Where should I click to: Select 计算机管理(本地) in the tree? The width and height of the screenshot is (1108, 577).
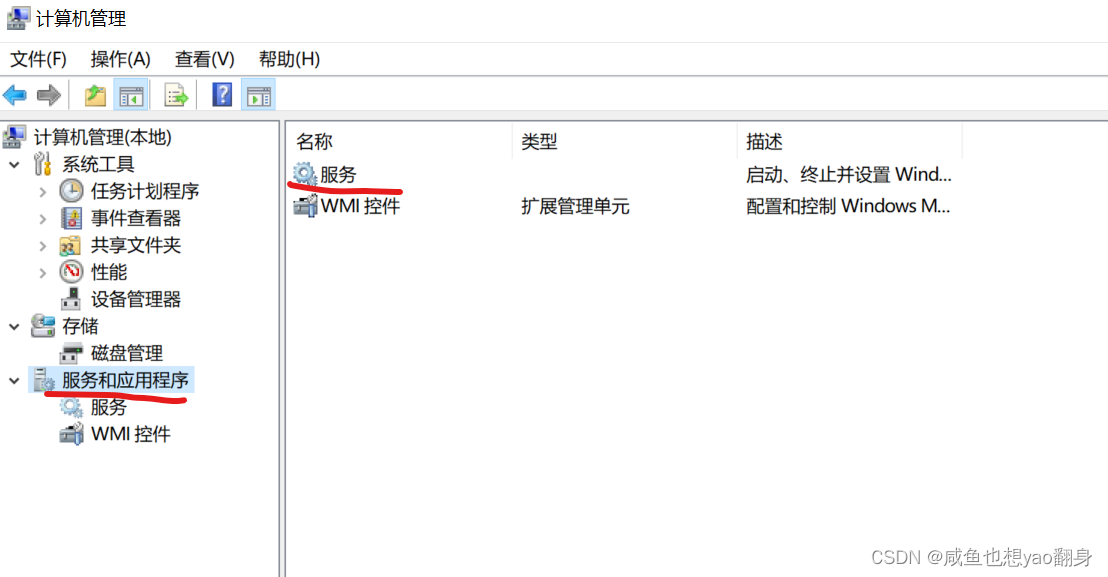(x=103, y=137)
